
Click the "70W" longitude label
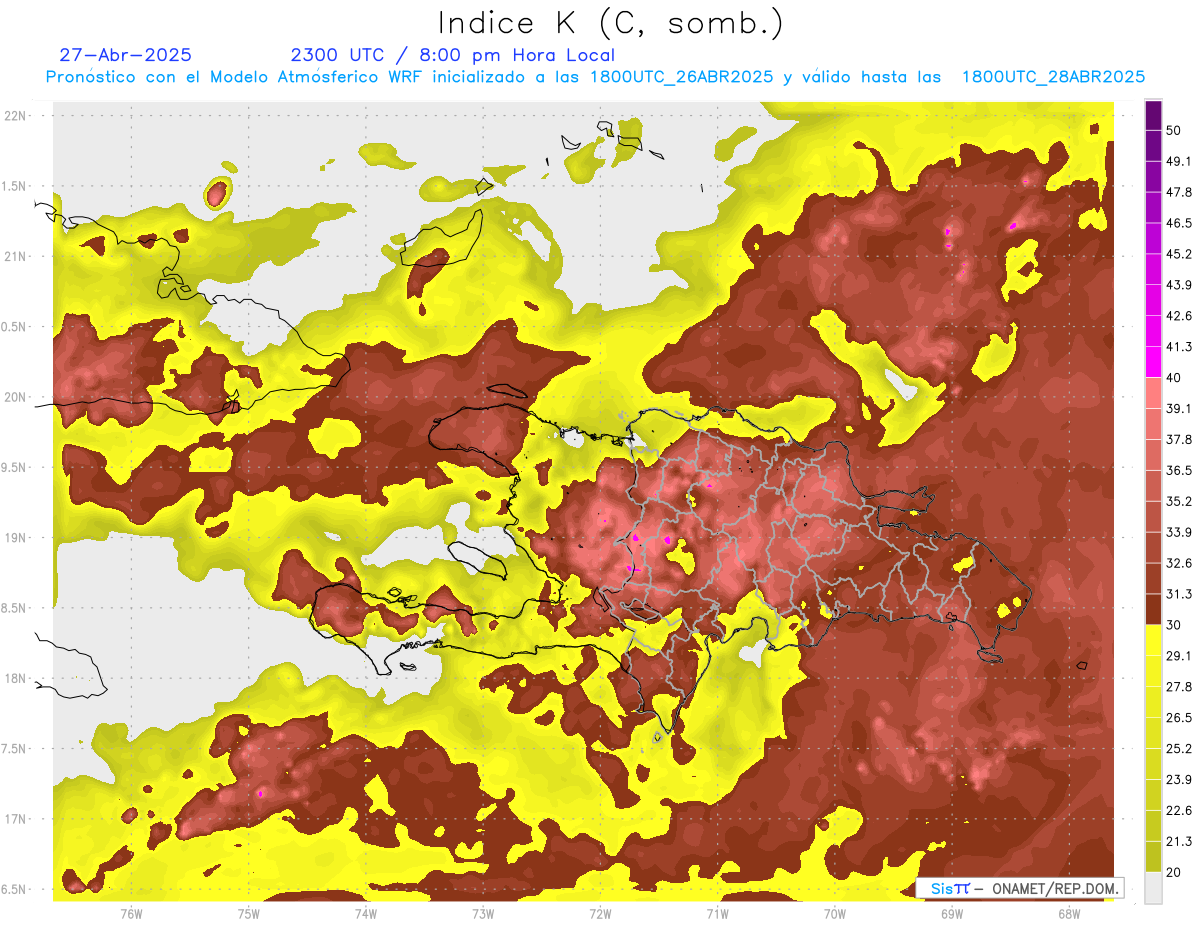click(835, 913)
